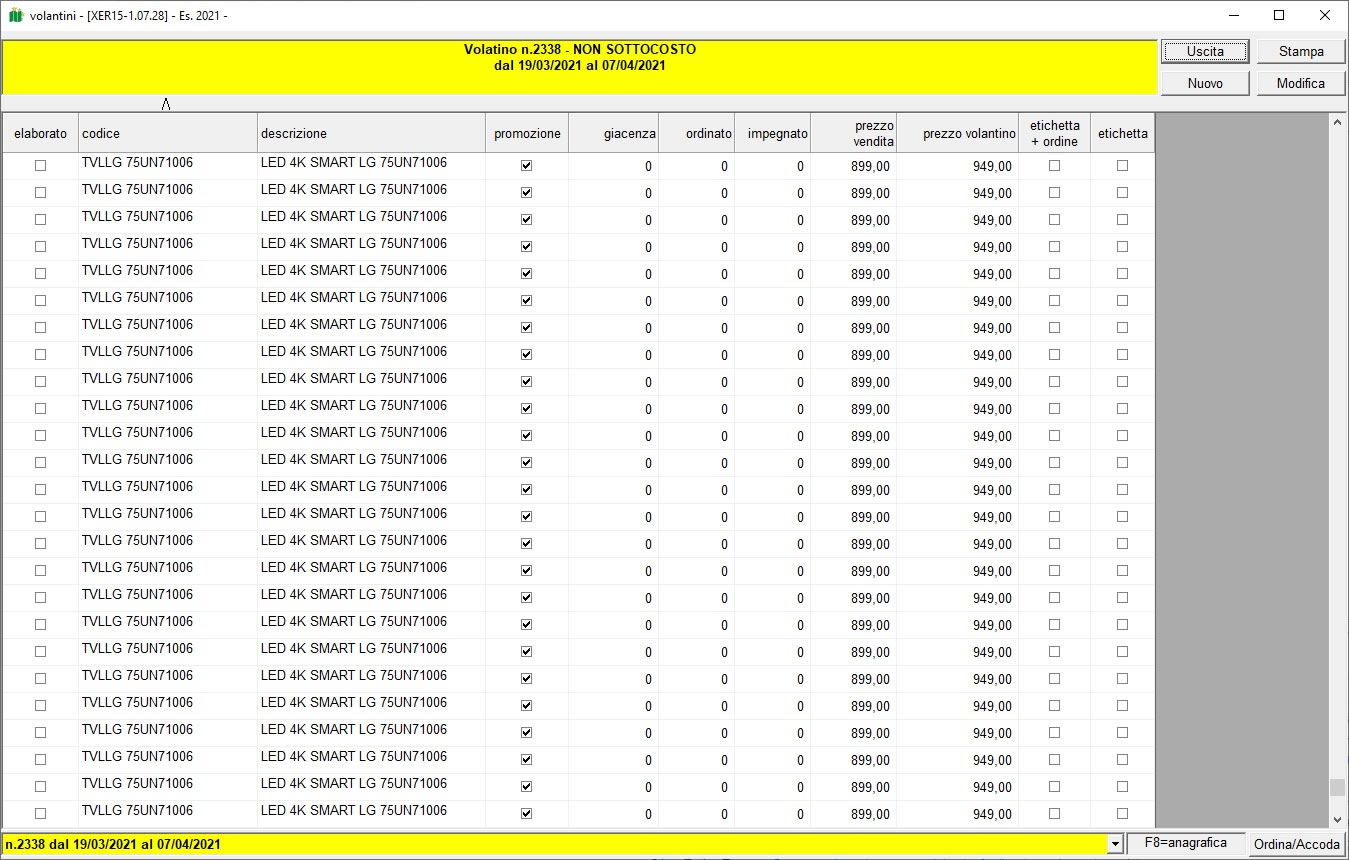Click the last column header etichetta
The width and height of the screenshot is (1349, 860).
tap(1122, 133)
